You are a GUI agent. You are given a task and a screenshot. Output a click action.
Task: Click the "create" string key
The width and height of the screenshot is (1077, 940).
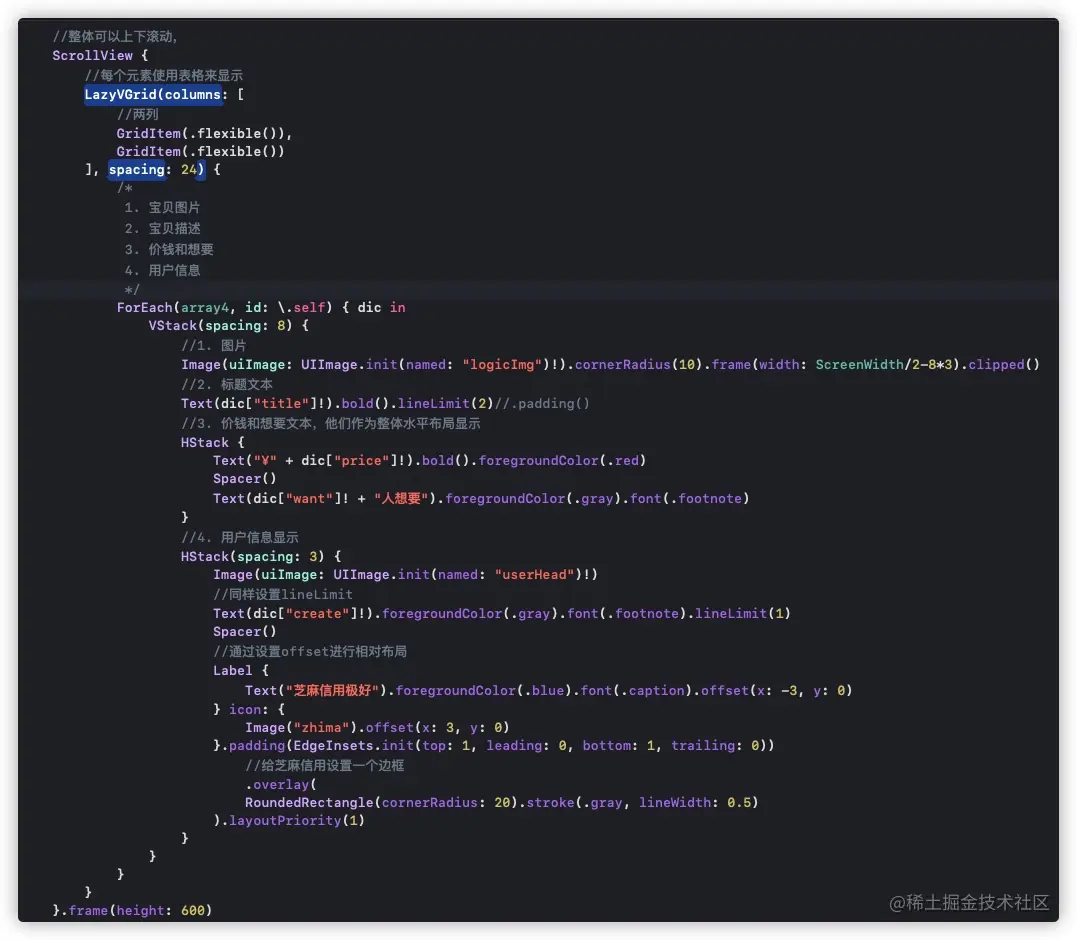tap(317, 614)
